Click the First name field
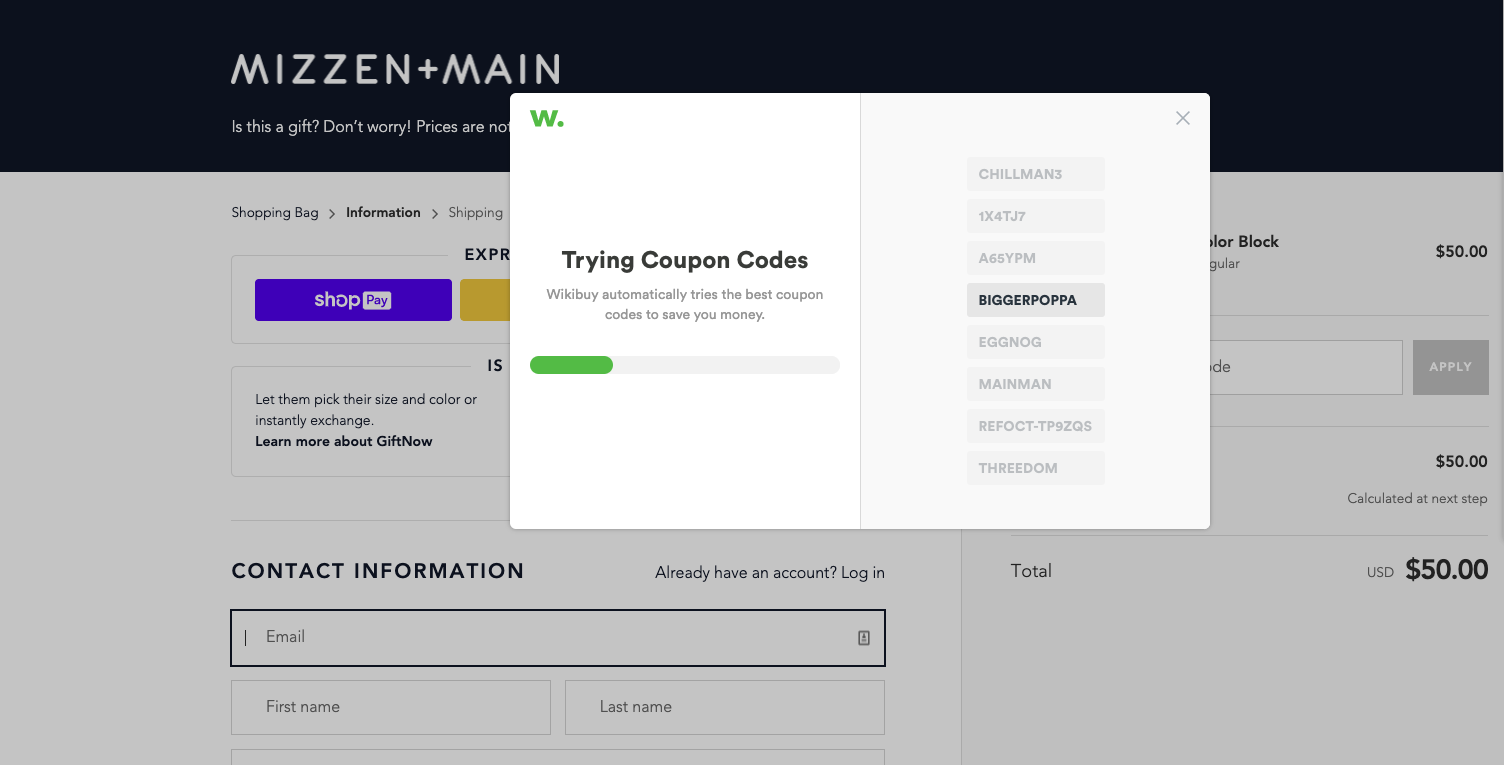Viewport: 1504px width, 765px height. [x=391, y=707]
